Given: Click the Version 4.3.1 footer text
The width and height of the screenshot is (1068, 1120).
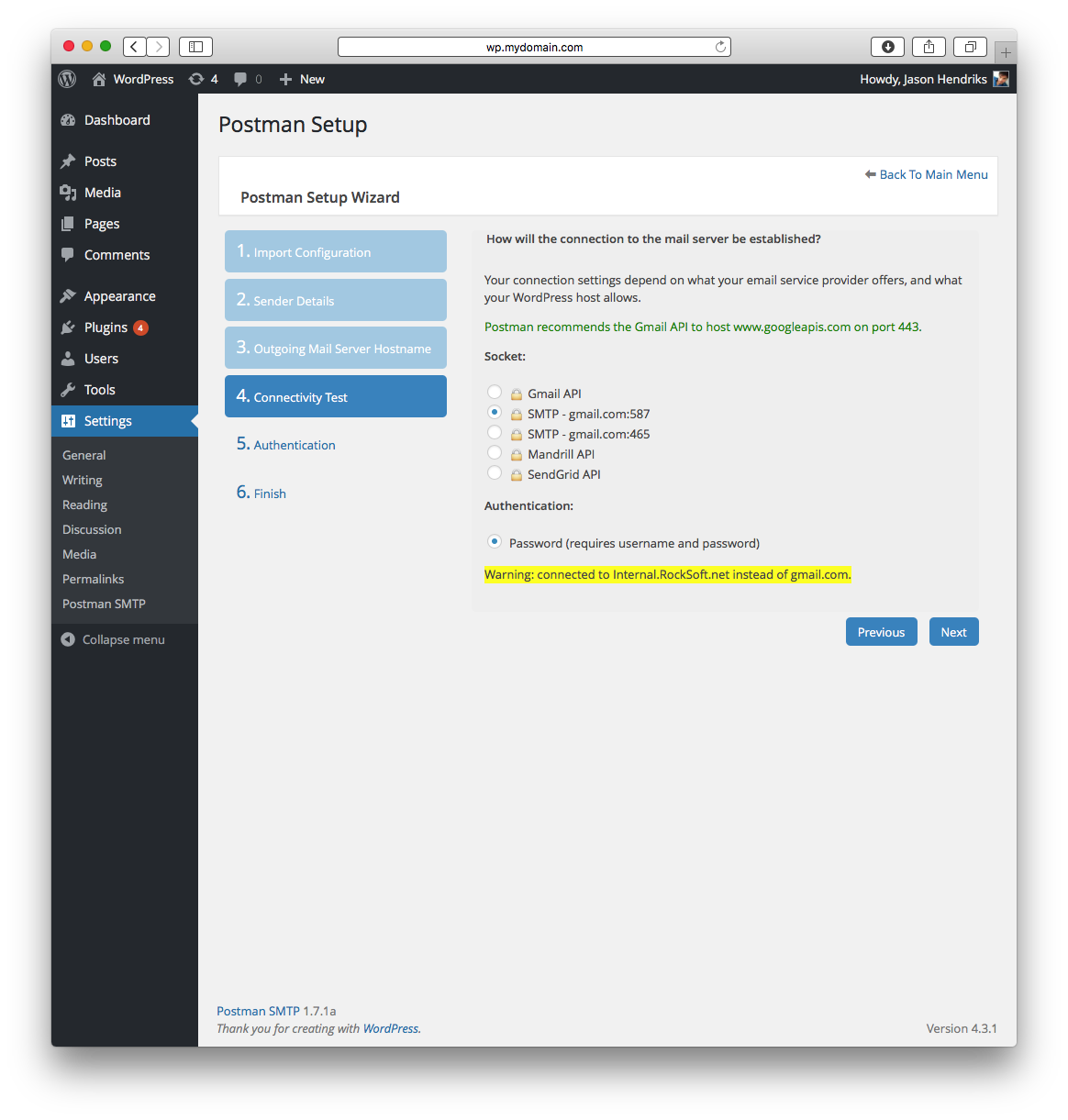Looking at the screenshot, I should tap(962, 1028).
